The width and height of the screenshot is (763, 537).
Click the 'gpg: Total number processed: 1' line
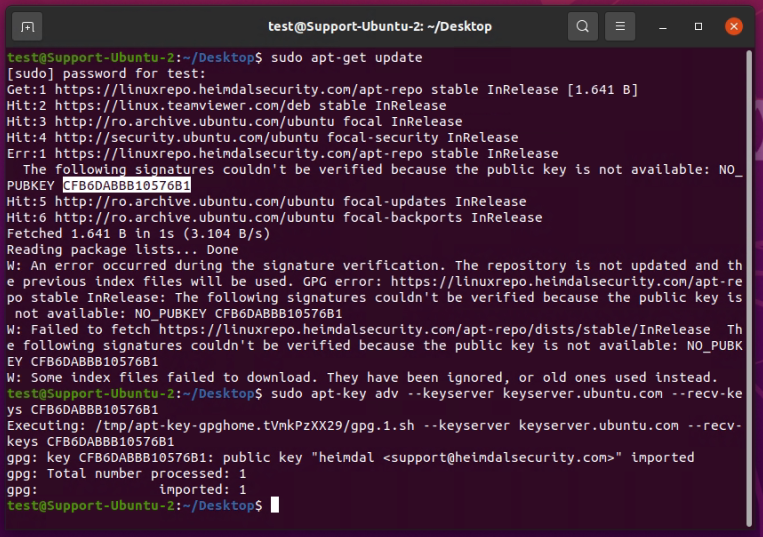pyautogui.click(x=127, y=474)
